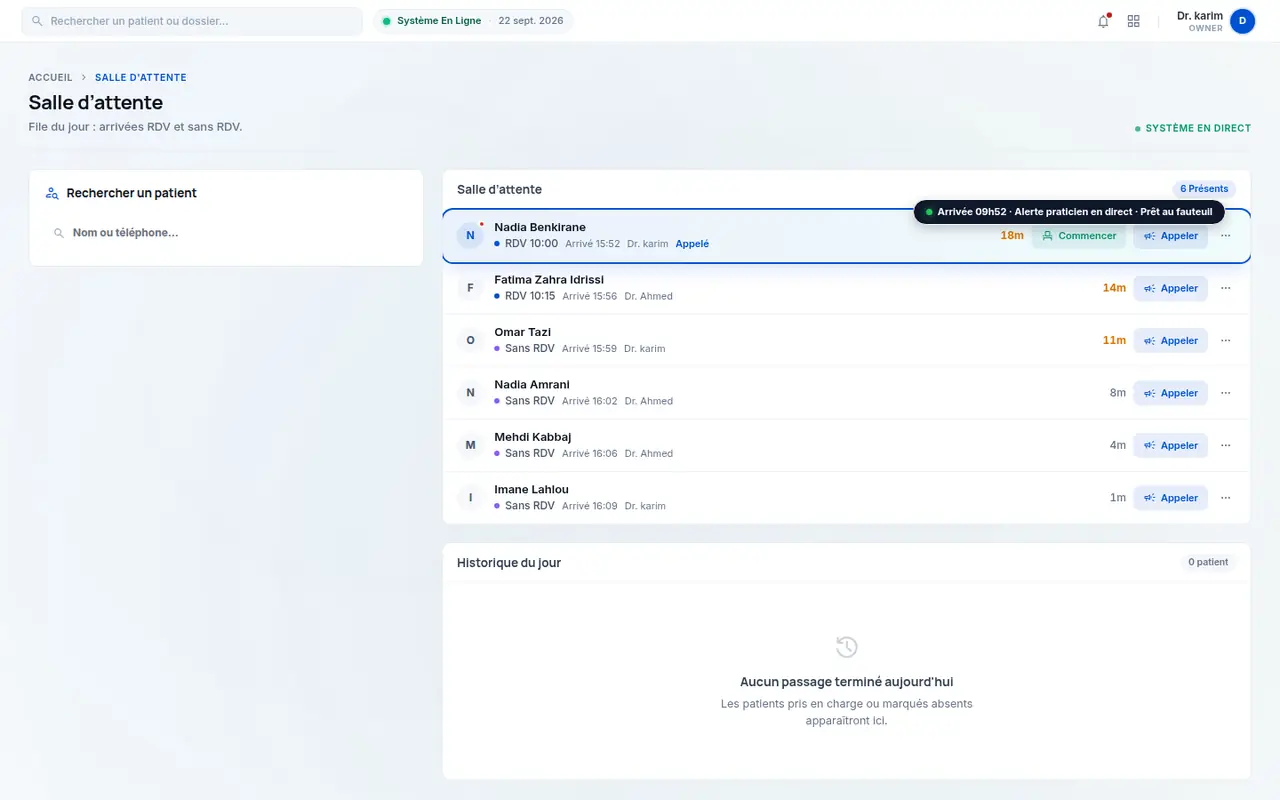This screenshot has width=1280, height=800.
Task: Click the Historique du jour heading
Action: 509,563
